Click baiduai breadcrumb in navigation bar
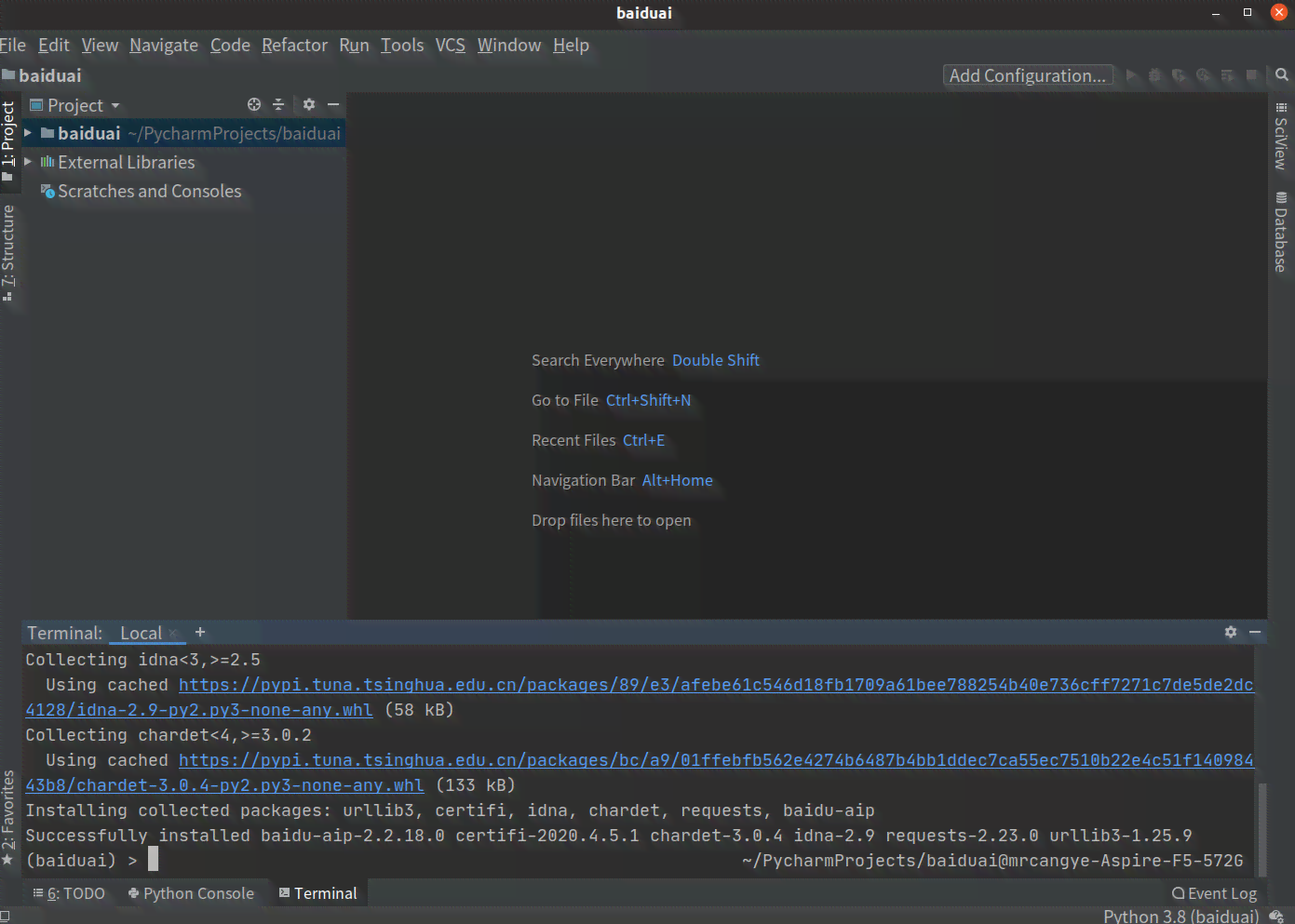Image resolution: width=1295 pixels, height=924 pixels. pos(42,75)
